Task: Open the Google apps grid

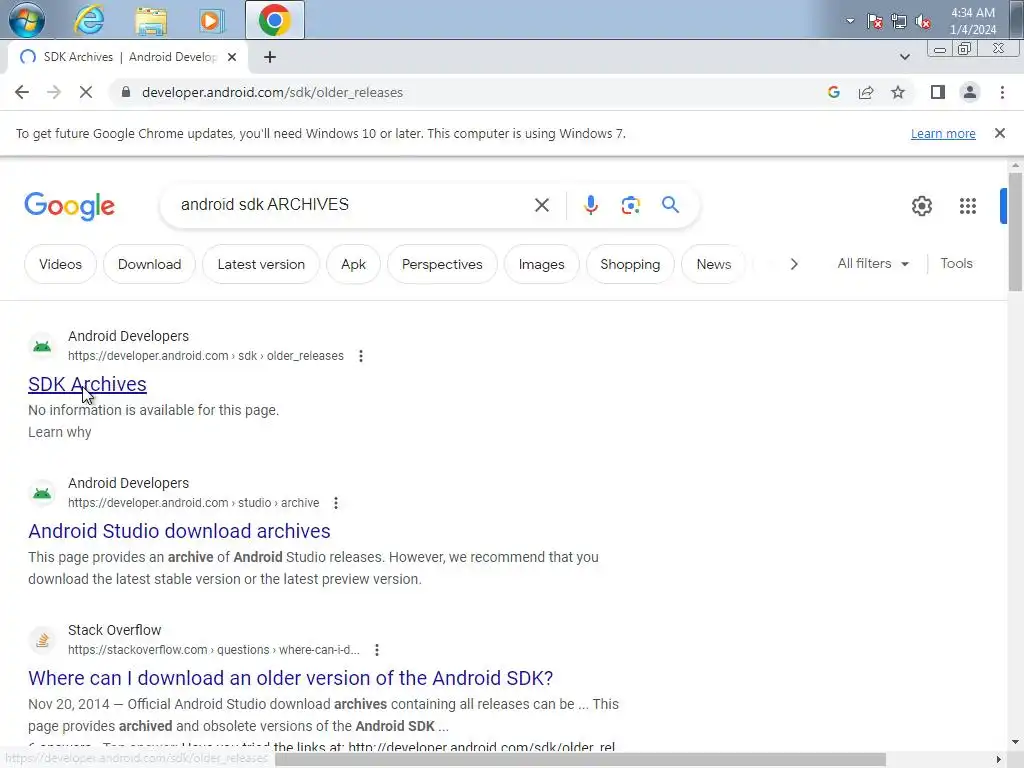Action: tap(967, 206)
